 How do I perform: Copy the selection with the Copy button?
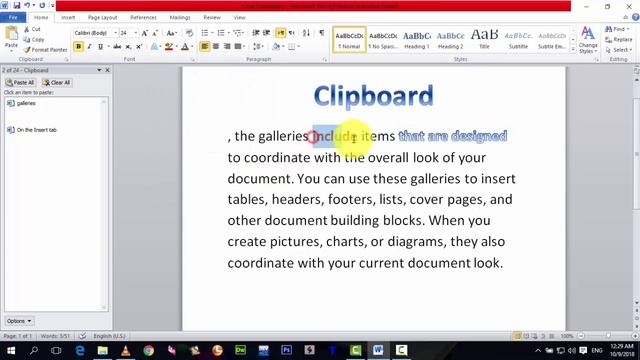pyautogui.click(x=34, y=40)
